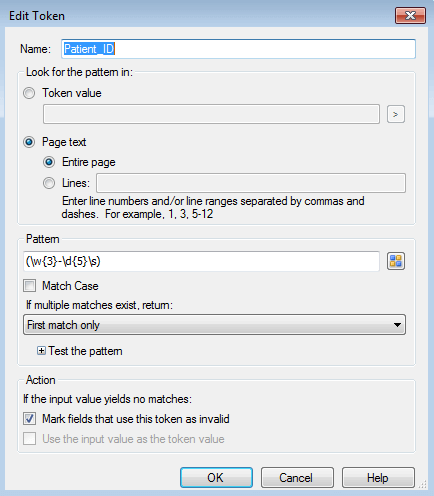Select the Page text radio option
The width and height of the screenshot is (434, 496).
[x=29, y=142]
